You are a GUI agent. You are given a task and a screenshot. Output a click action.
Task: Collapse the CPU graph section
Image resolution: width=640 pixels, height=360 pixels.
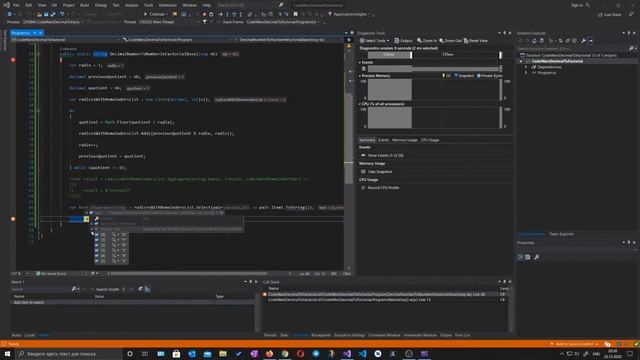360,104
